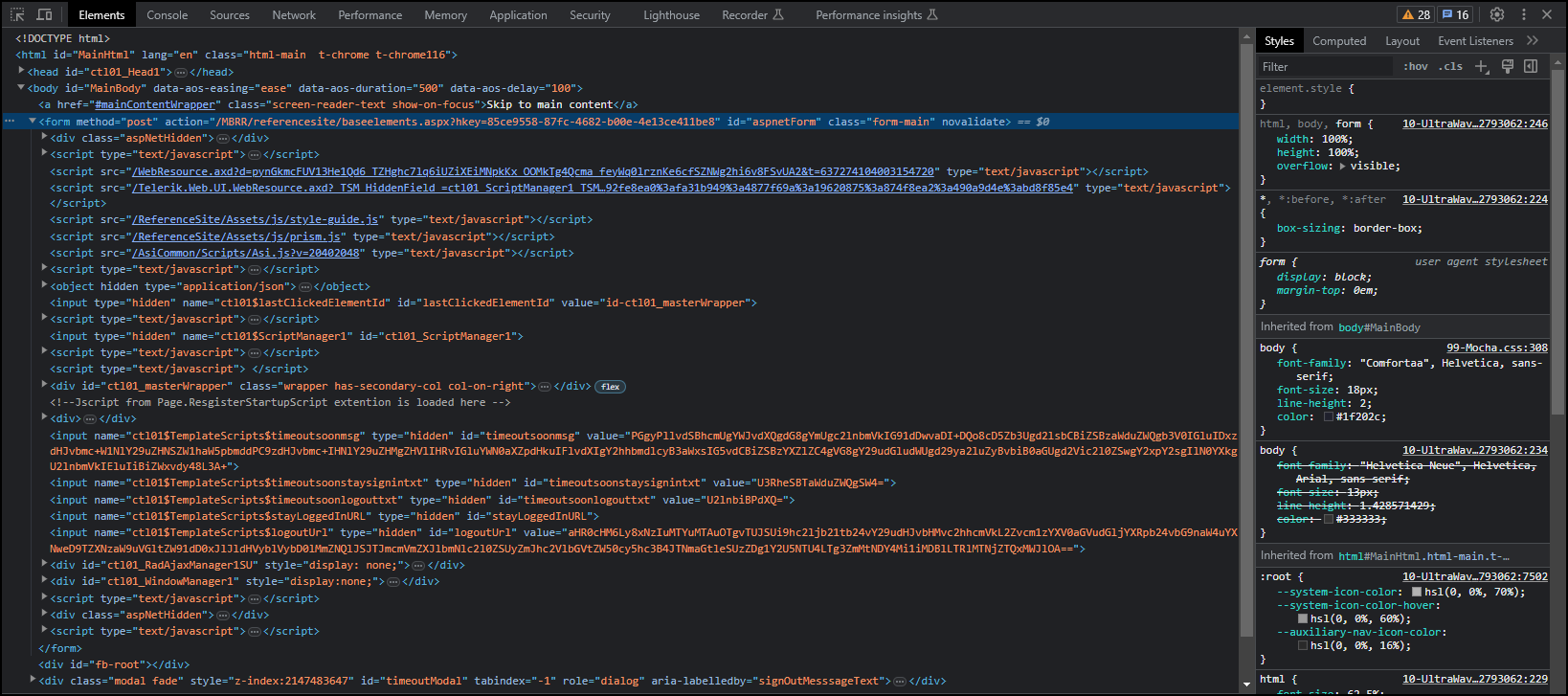
Task: Open the 99-Mocha.css:308 source link
Action: click(1497, 348)
